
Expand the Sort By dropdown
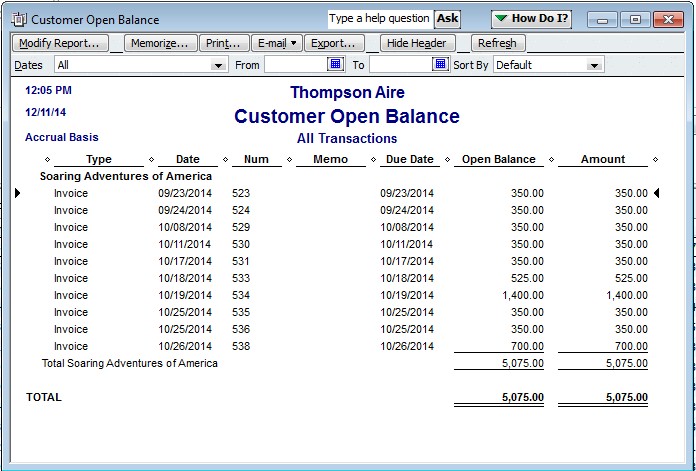[x=595, y=66]
